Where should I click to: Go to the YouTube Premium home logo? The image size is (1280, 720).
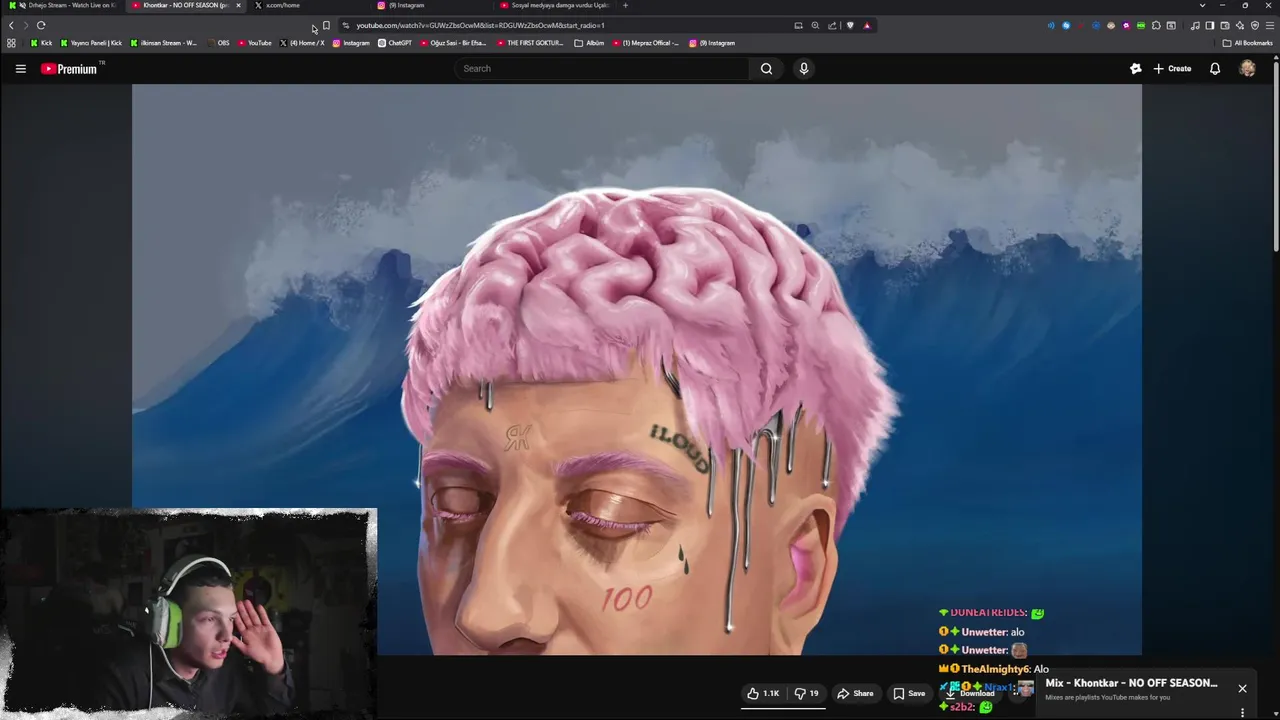69,69
